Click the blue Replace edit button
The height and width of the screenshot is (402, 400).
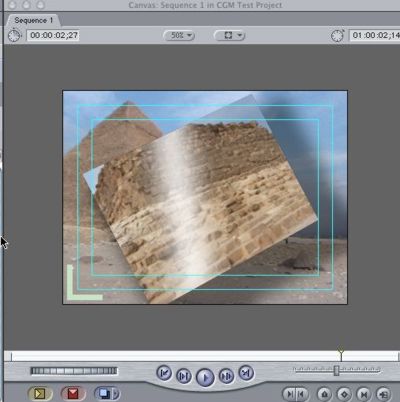104,394
